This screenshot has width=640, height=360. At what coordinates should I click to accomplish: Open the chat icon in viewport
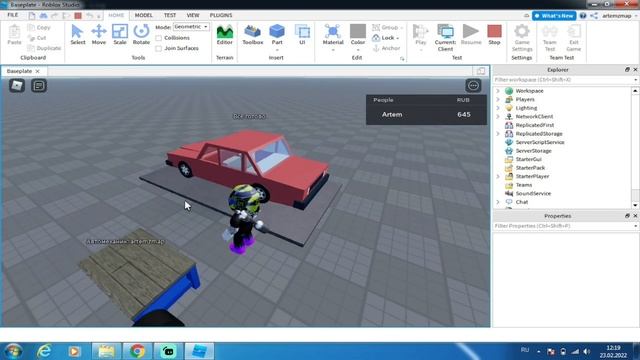pos(39,85)
